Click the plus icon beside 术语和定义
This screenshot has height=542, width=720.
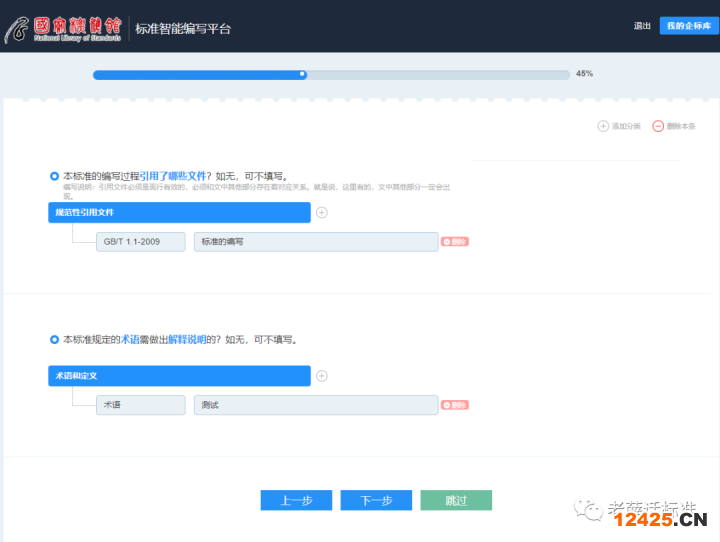click(322, 376)
